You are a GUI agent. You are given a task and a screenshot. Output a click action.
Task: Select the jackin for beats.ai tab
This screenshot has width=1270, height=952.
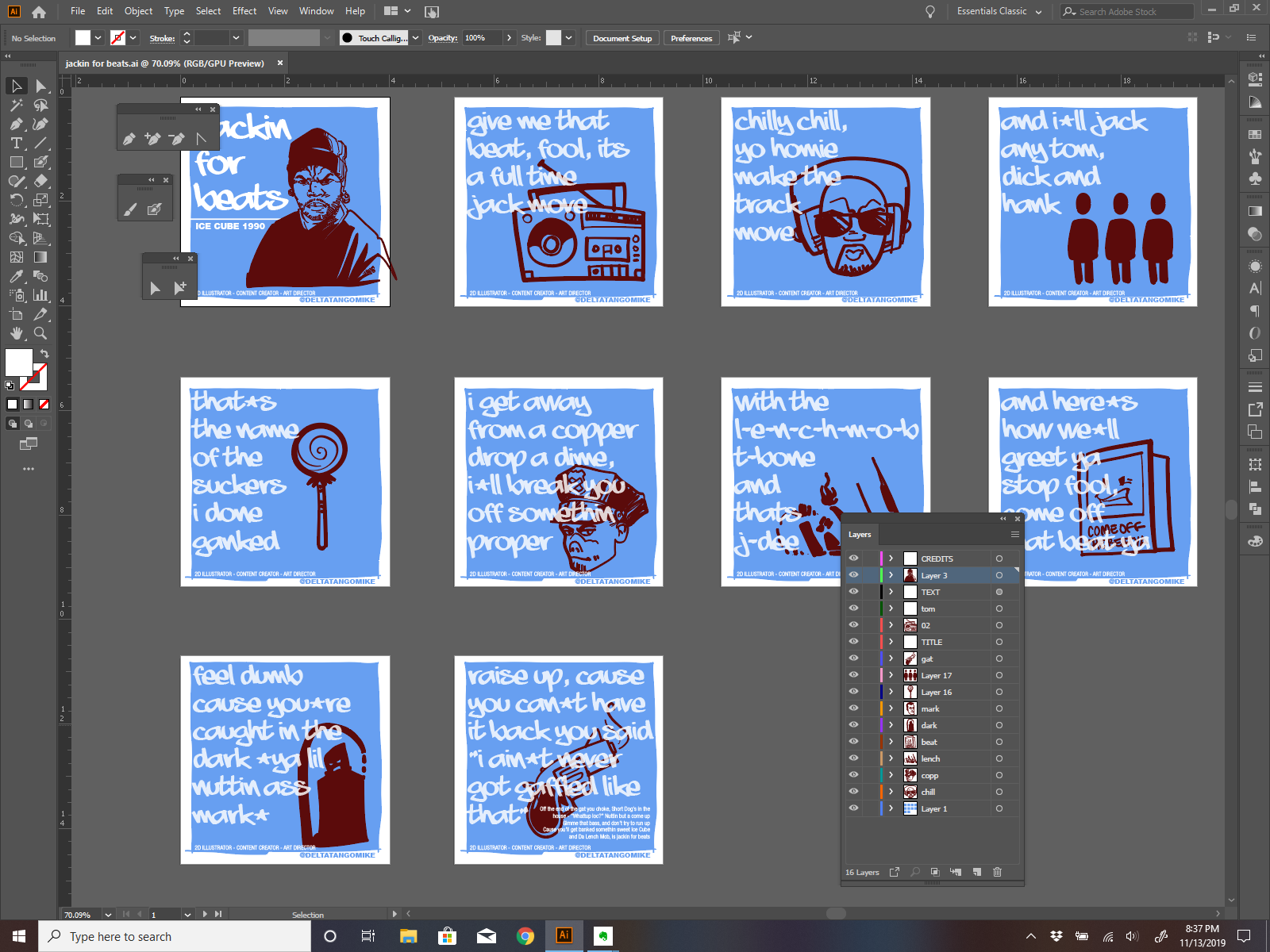pyautogui.click(x=165, y=63)
